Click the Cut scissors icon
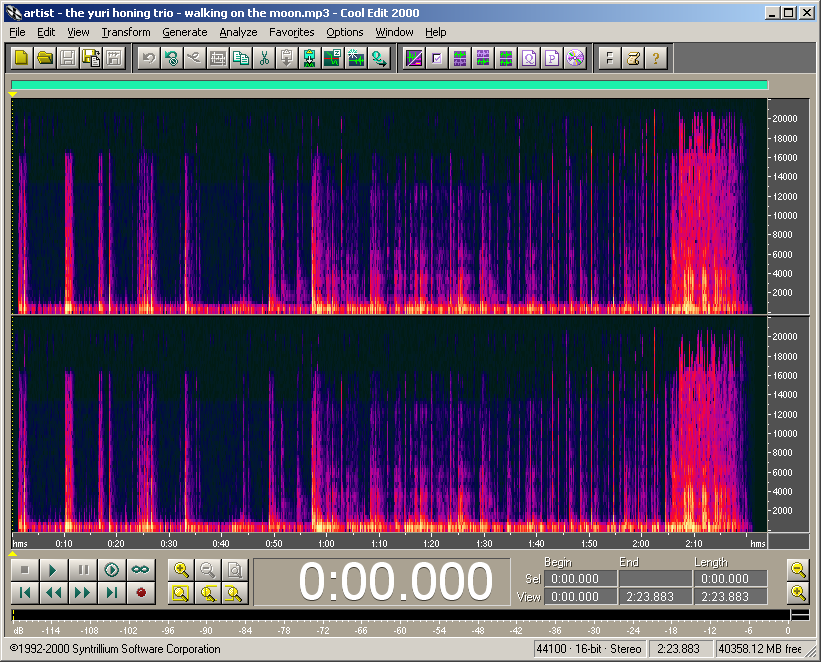This screenshot has width=821, height=662. (264, 58)
